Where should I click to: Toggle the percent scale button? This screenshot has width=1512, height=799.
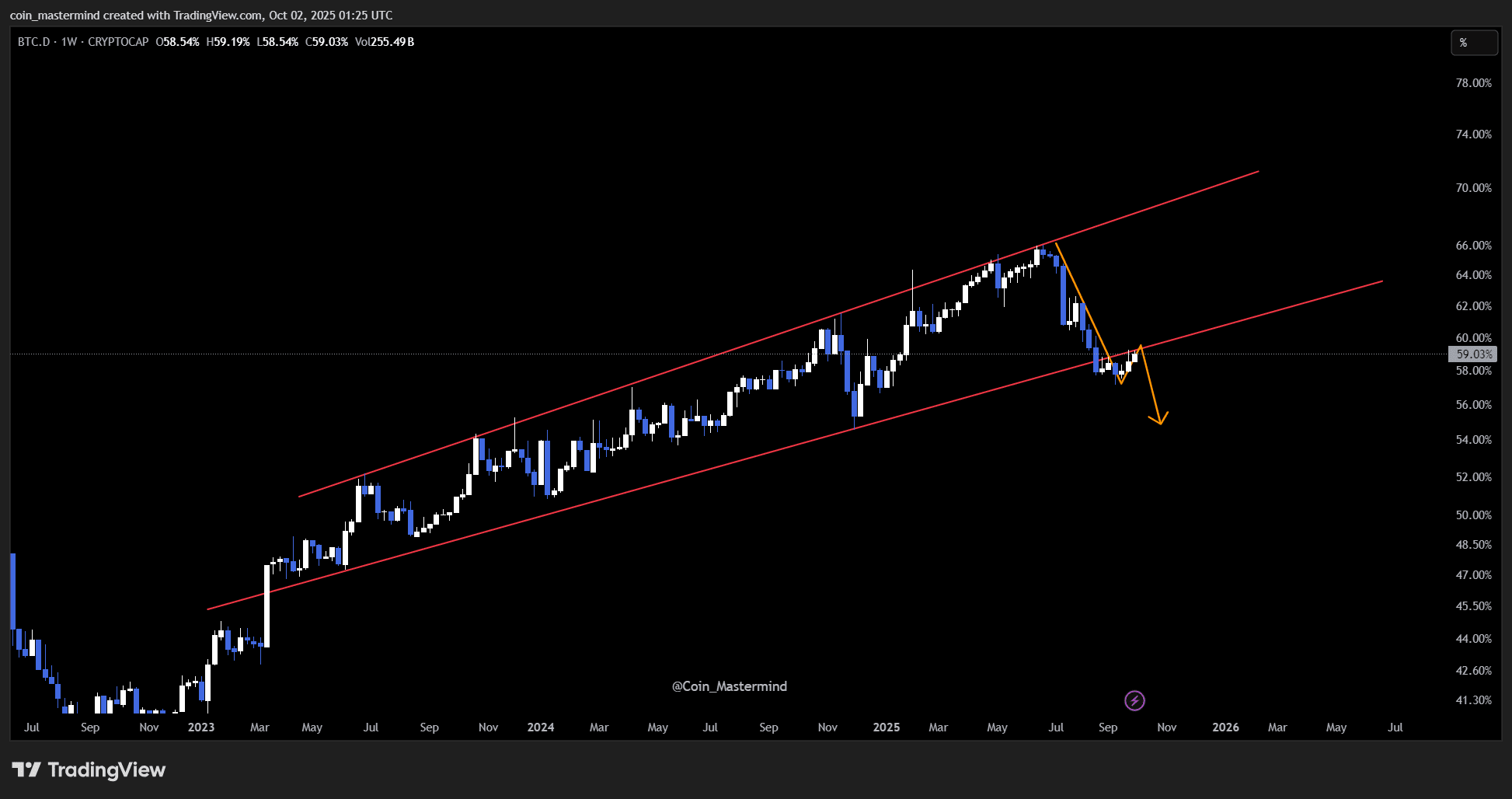pyautogui.click(x=1474, y=43)
